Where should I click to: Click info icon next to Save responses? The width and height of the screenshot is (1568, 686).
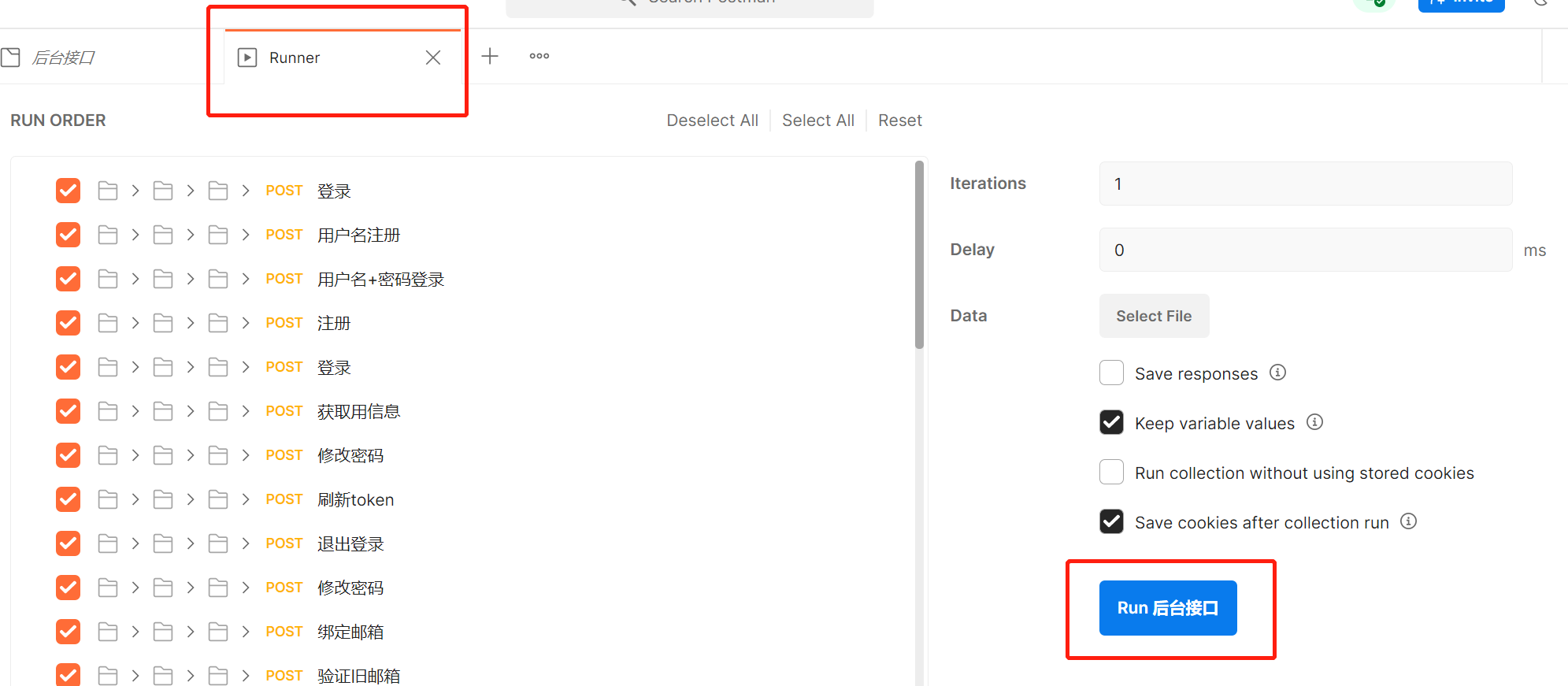tap(1277, 373)
